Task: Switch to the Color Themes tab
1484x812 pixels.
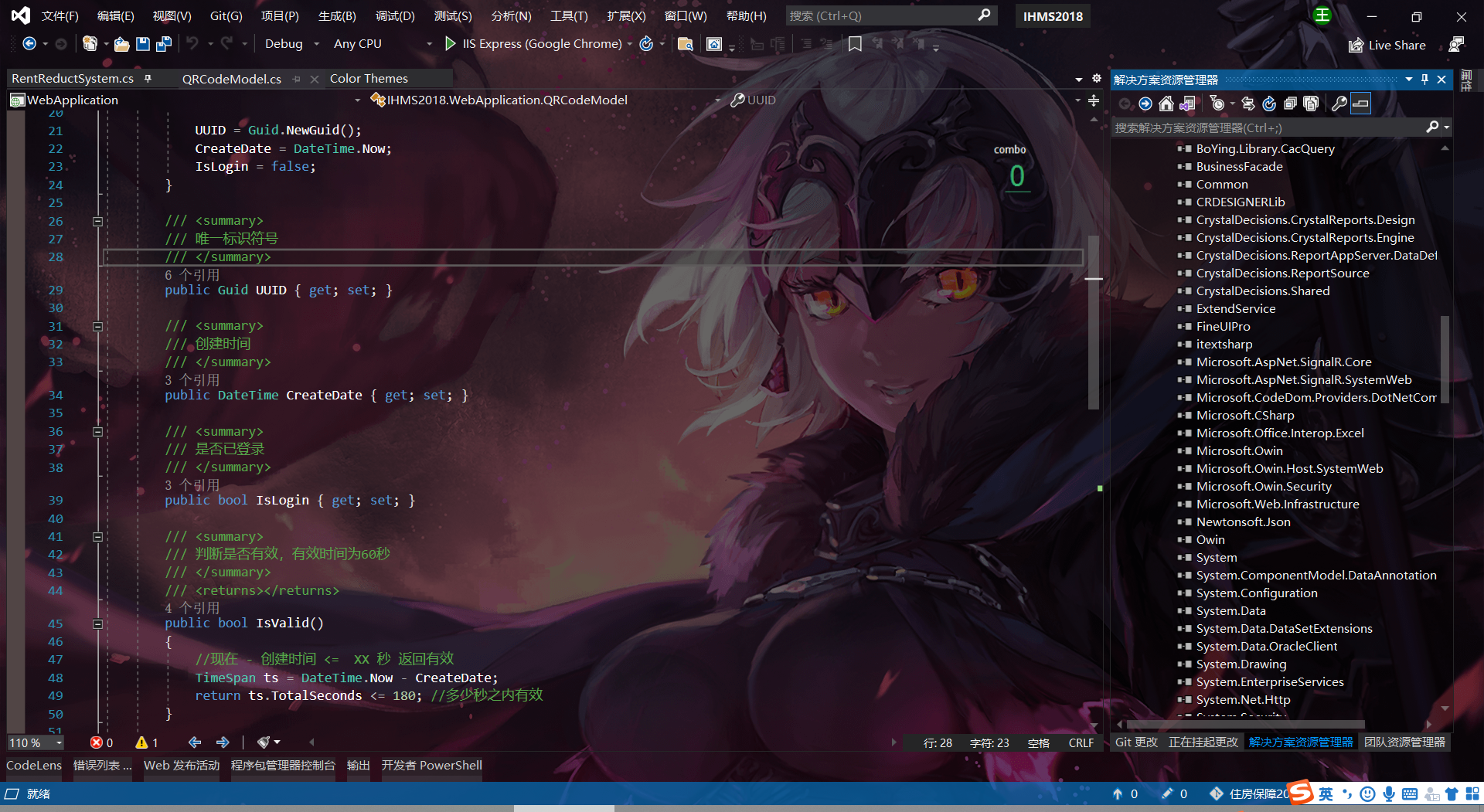Action: 369,78
